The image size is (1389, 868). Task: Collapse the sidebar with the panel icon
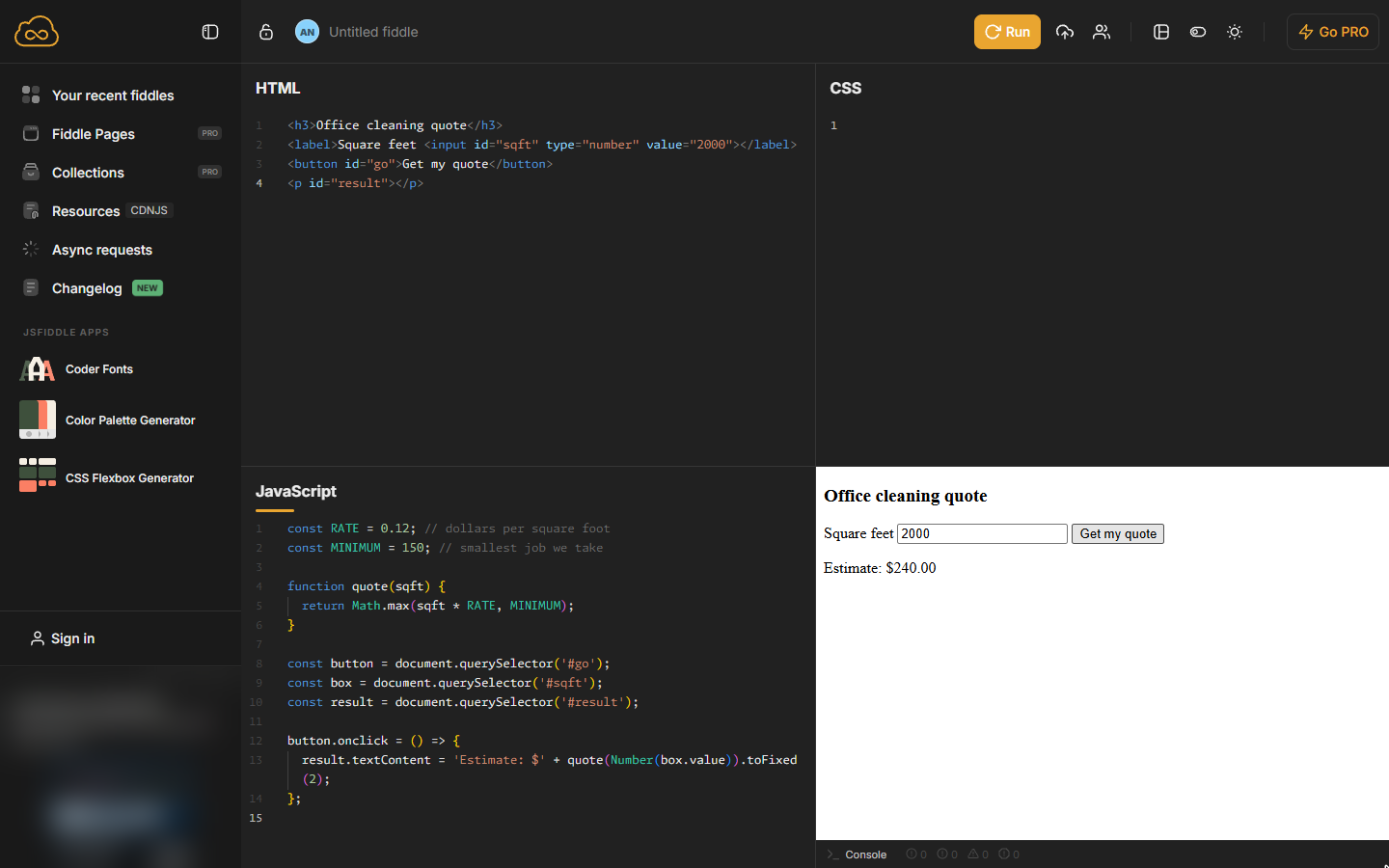pyautogui.click(x=210, y=32)
